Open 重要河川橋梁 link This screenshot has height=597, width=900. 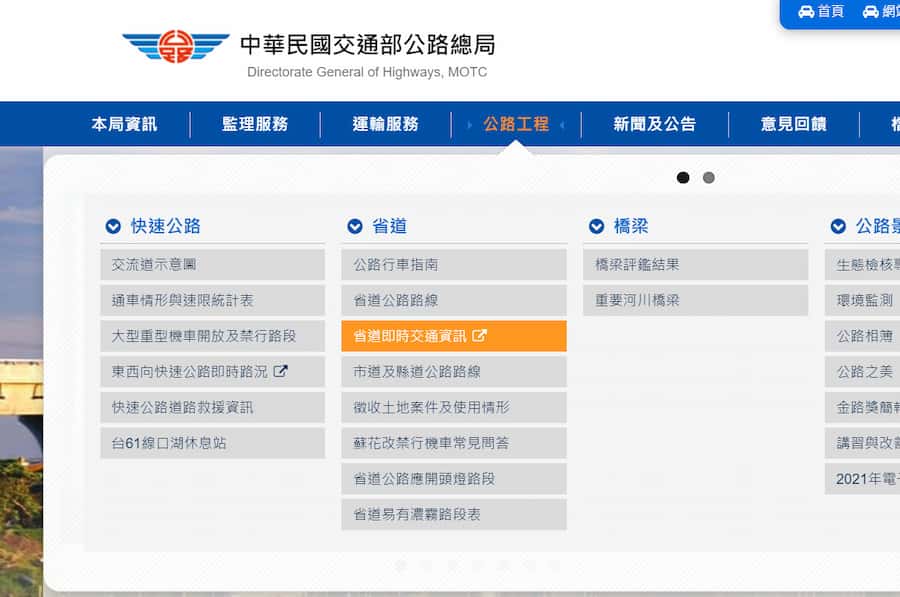click(696, 300)
